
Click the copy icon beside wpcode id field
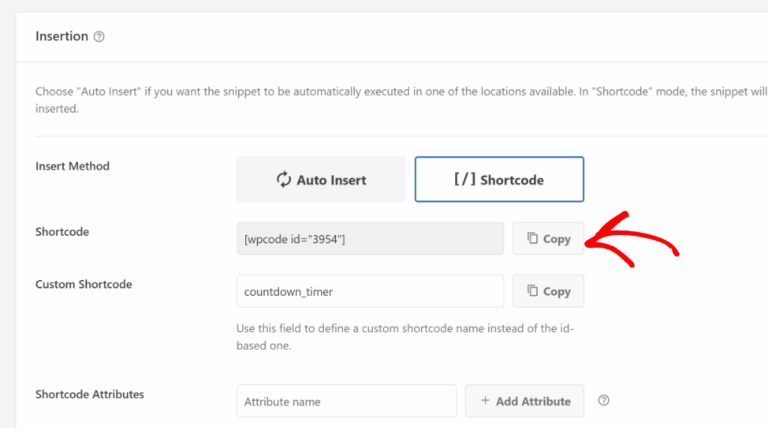[x=531, y=239]
